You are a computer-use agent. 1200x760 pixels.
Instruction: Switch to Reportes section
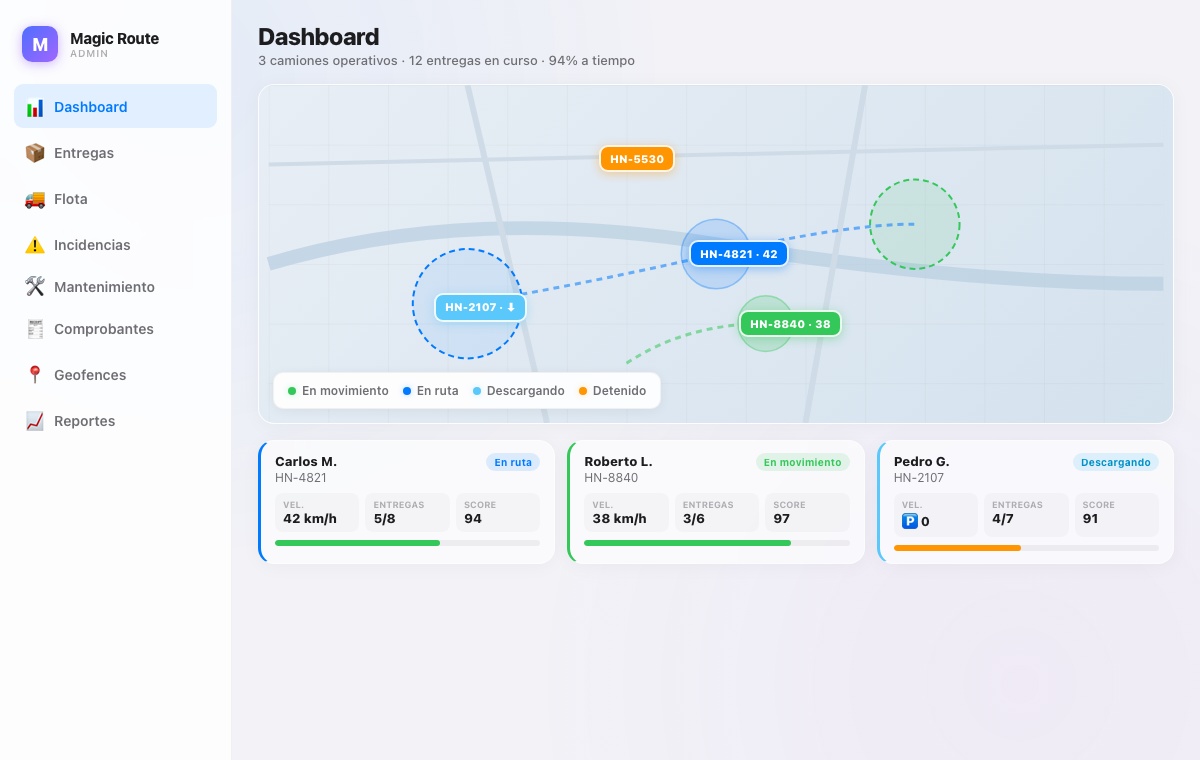pos(115,420)
